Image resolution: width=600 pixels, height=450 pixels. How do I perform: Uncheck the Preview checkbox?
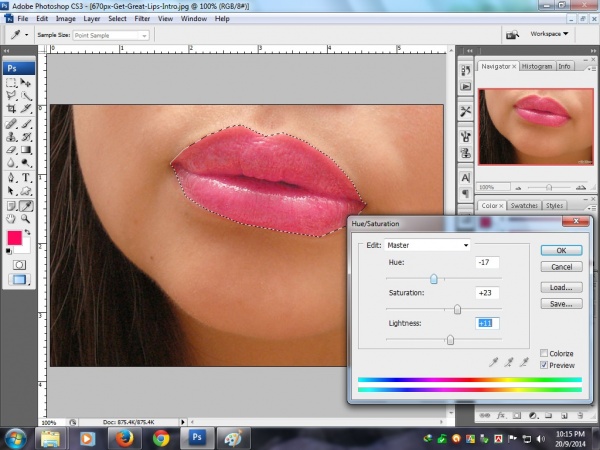point(543,365)
